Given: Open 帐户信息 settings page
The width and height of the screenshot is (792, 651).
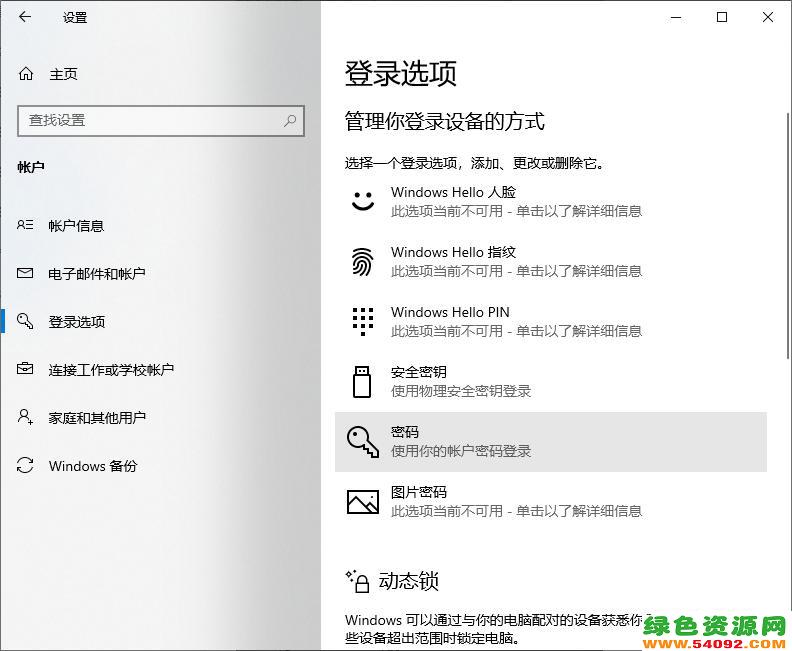Looking at the screenshot, I should pos(161,225).
